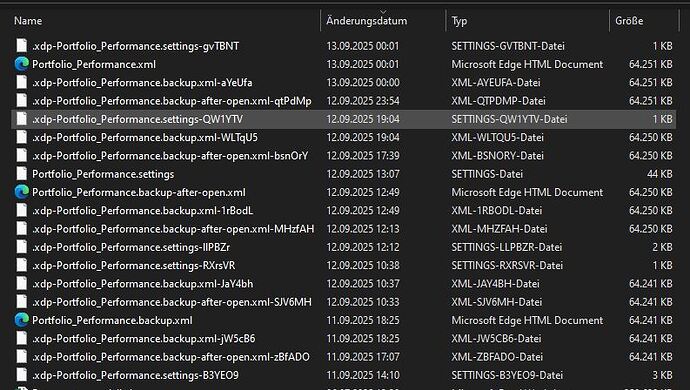The height and width of the screenshot is (390, 690).
Task: Click file icon of backup.xml-JaY4bh
Action: pos(22,283)
